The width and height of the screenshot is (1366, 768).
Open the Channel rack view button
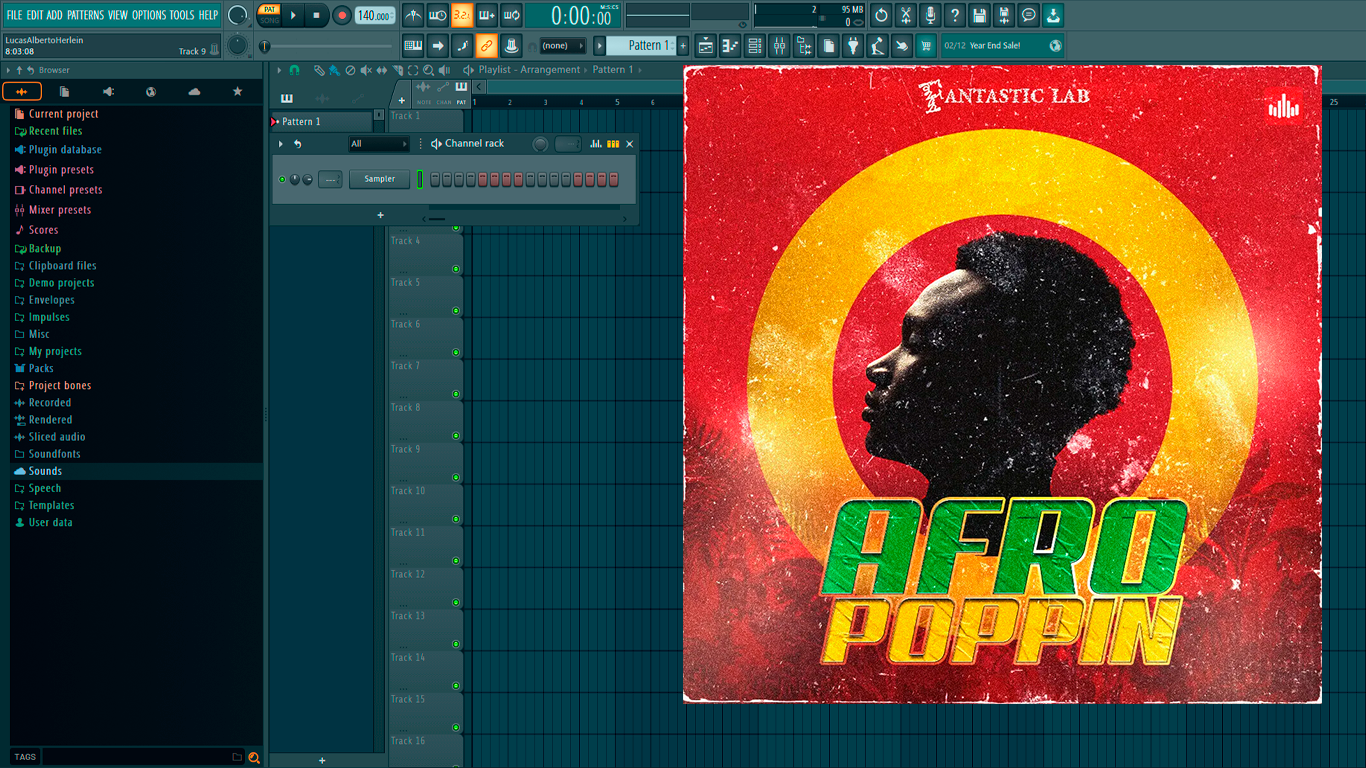(755, 45)
